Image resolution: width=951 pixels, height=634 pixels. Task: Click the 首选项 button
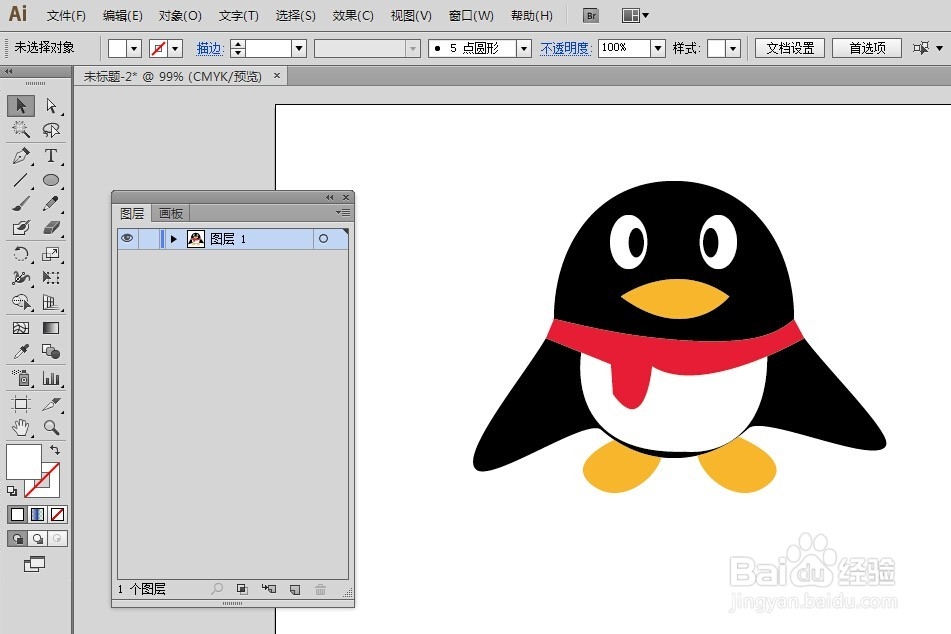coord(867,48)
